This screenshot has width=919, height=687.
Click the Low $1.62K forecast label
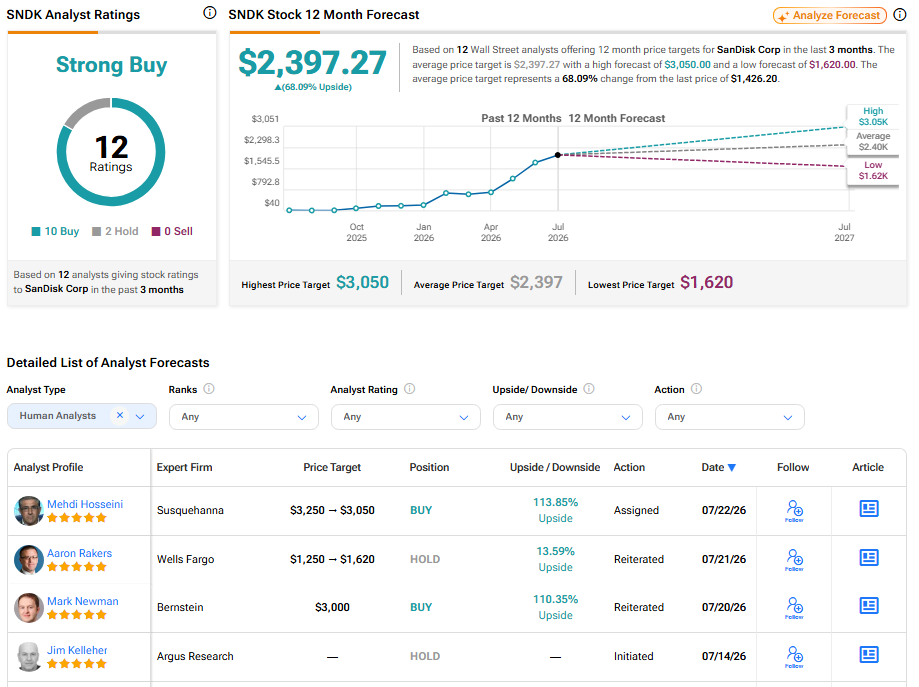873,171
